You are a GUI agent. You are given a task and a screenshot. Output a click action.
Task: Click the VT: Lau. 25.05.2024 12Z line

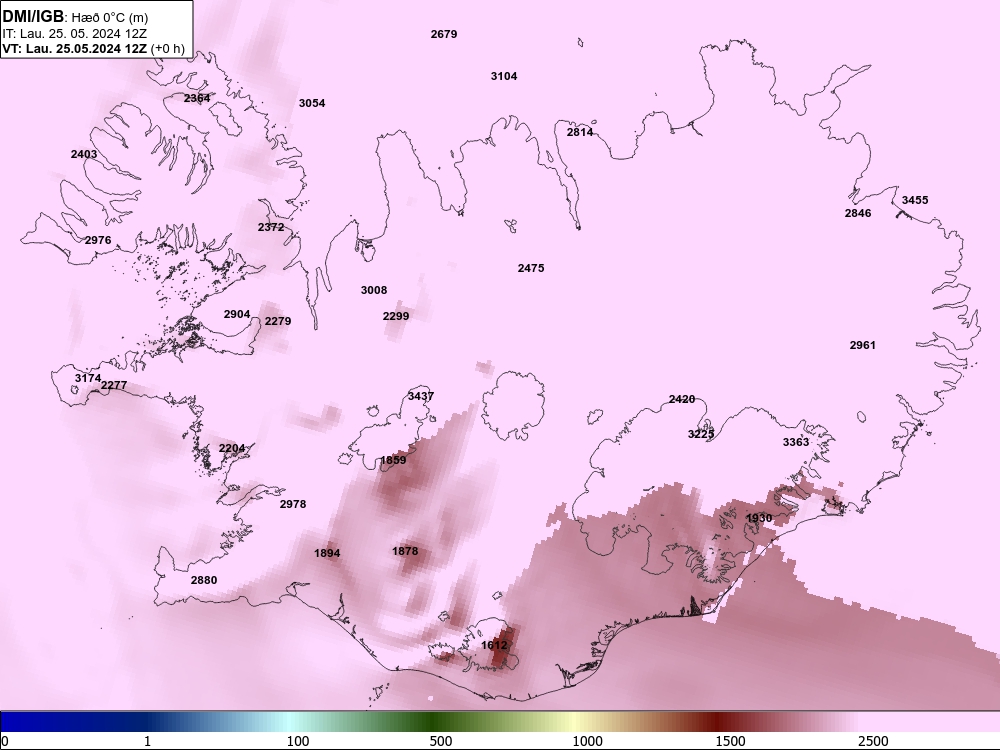(x=94, y=48)
